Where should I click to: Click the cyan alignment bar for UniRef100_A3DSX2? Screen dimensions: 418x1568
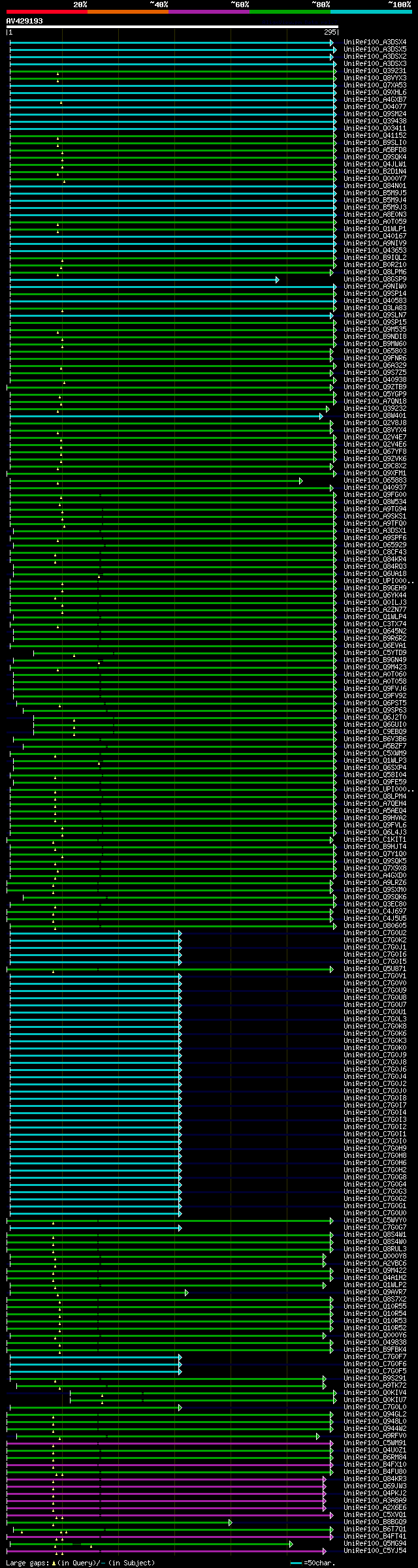[x=171, y=57]
